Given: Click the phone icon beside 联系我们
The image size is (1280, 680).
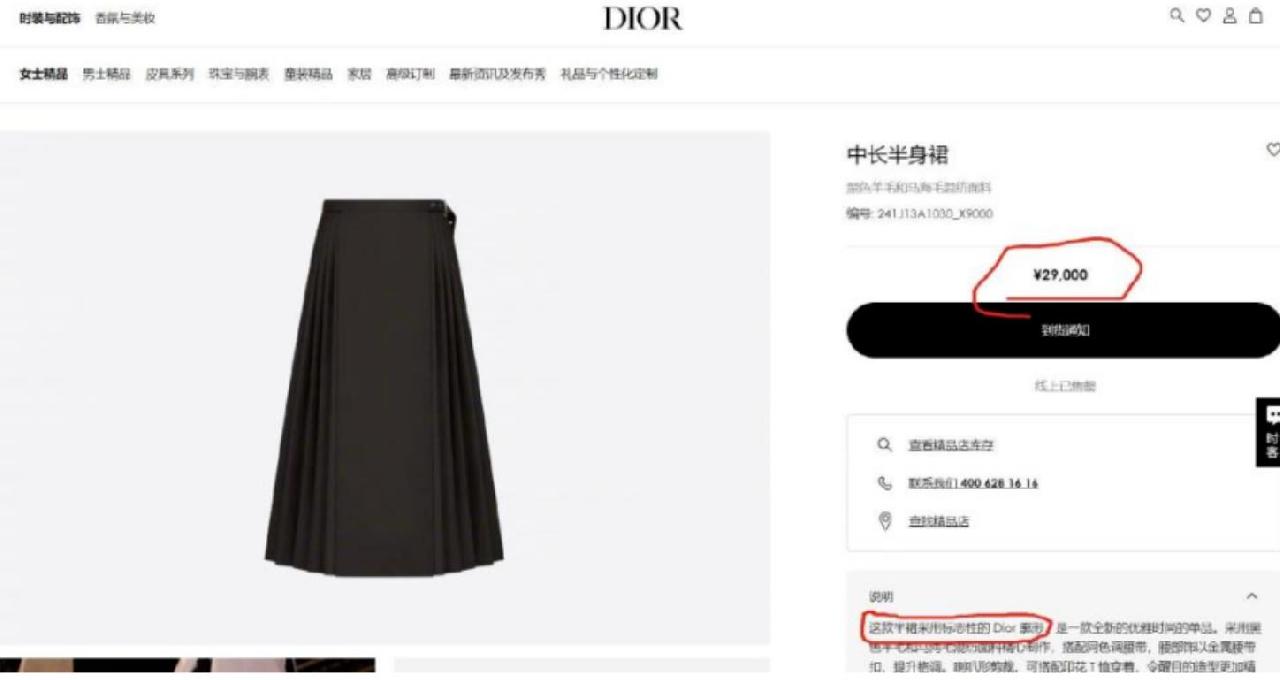Looking at the screenshot, I should tap(884, 483).
